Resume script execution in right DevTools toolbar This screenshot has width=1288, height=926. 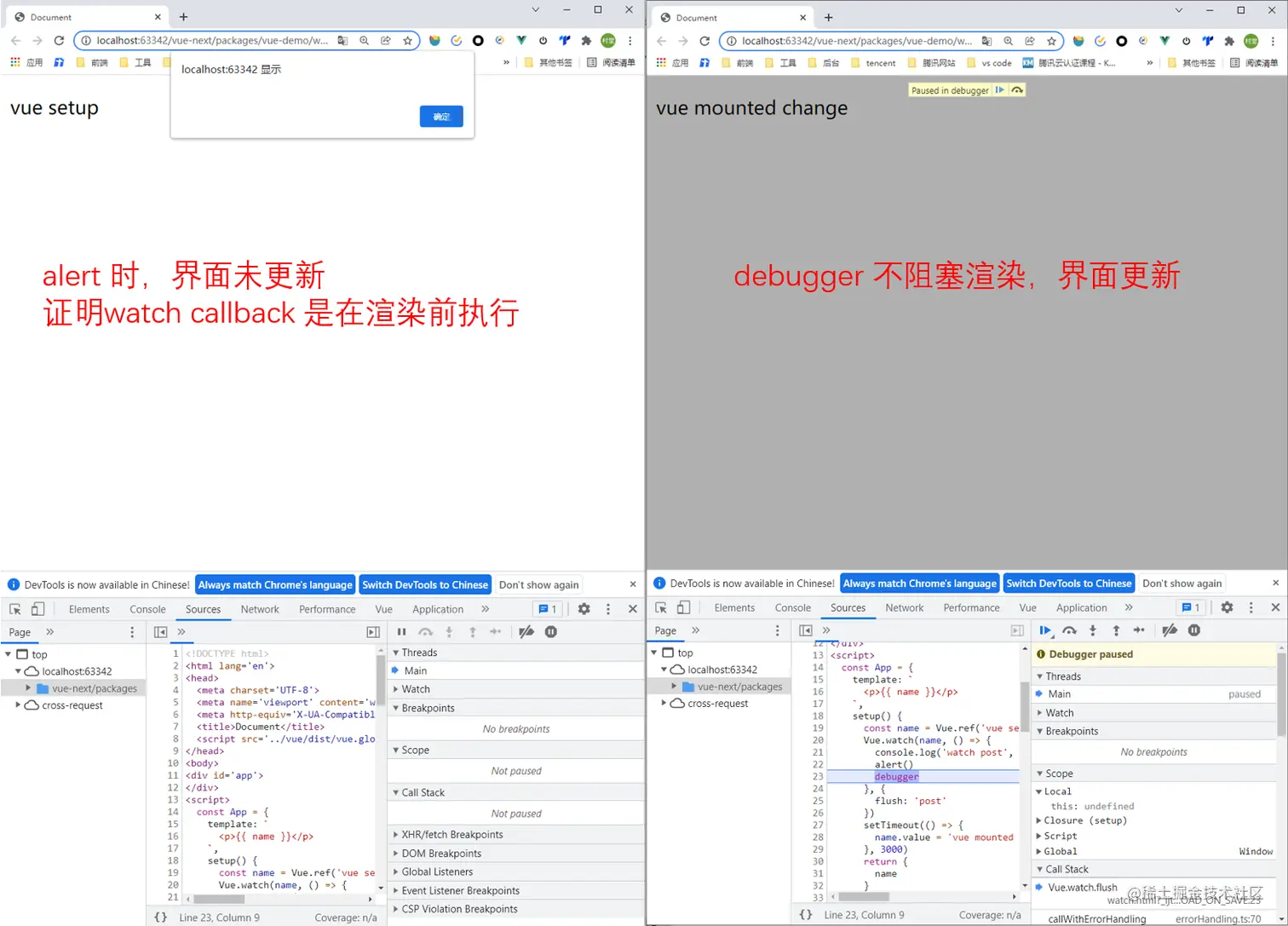tap(1045, 630)
